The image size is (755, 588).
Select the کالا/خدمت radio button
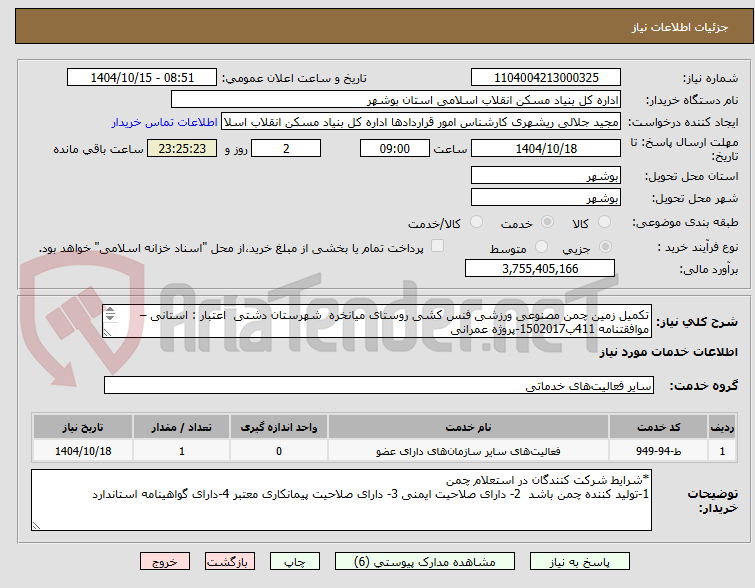(476, 222)
